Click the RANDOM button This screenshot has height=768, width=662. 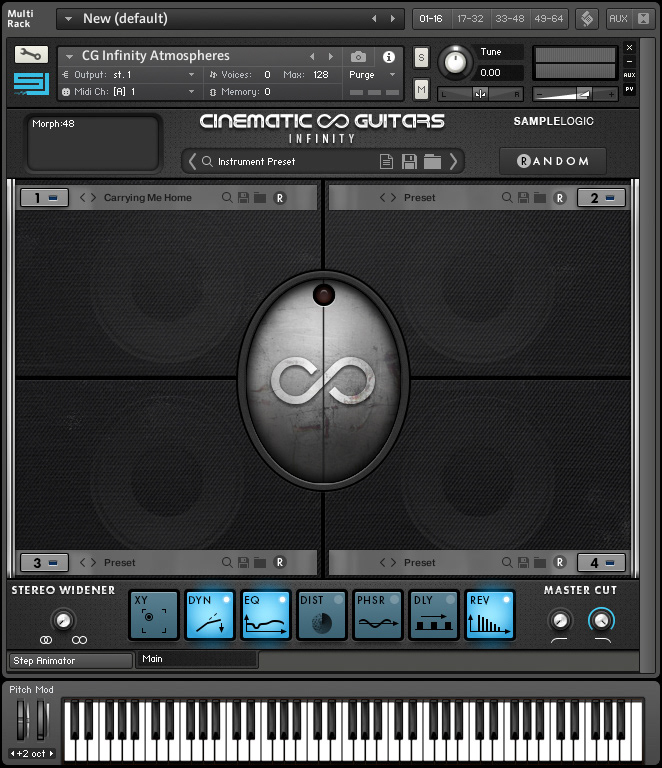[553, 161]
